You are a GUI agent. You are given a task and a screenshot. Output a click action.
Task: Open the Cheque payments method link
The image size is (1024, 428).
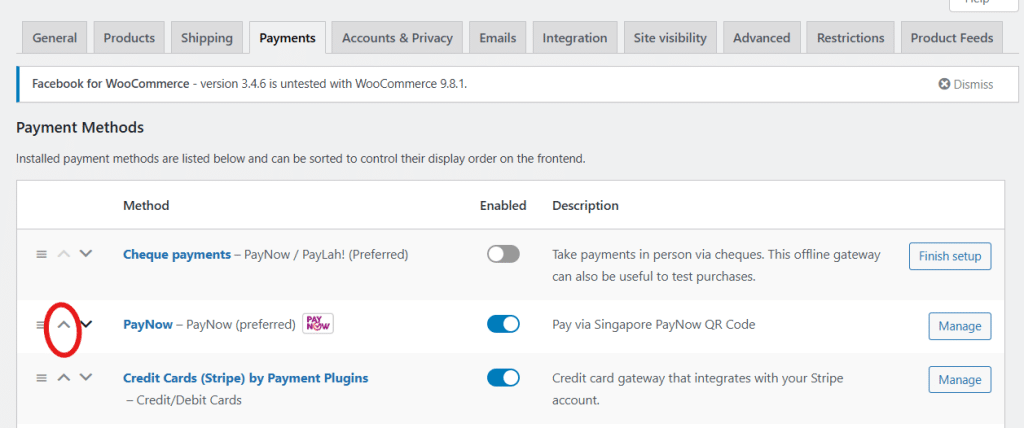176,254
